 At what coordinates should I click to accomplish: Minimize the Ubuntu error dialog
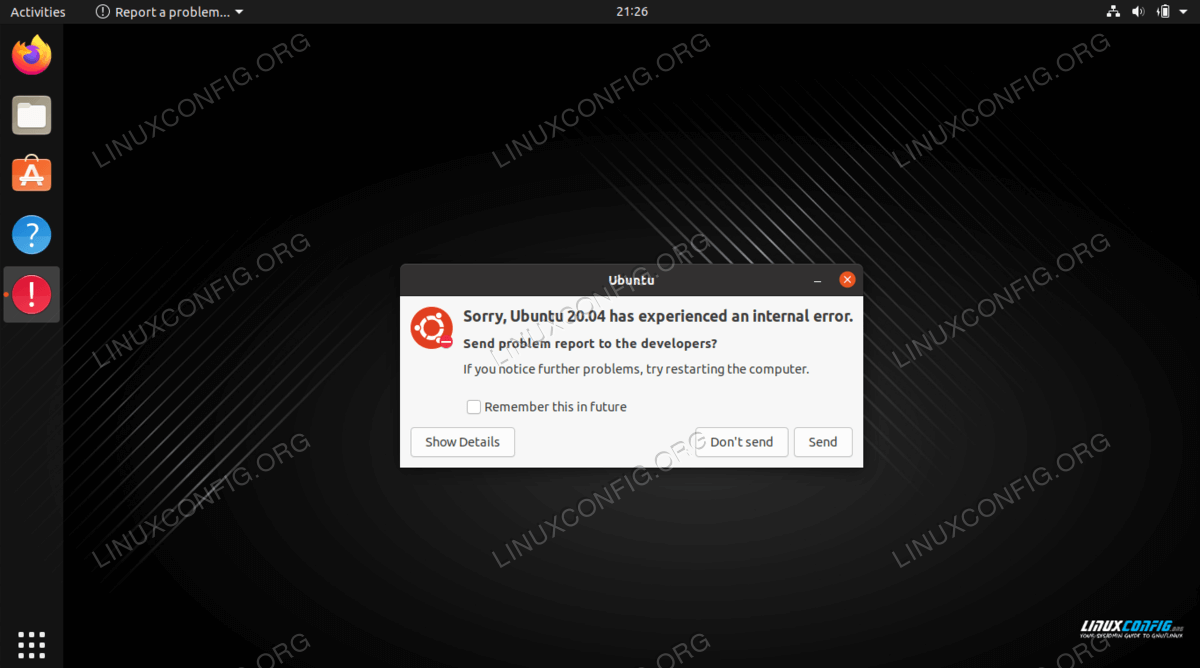click(x=817, y=280)
